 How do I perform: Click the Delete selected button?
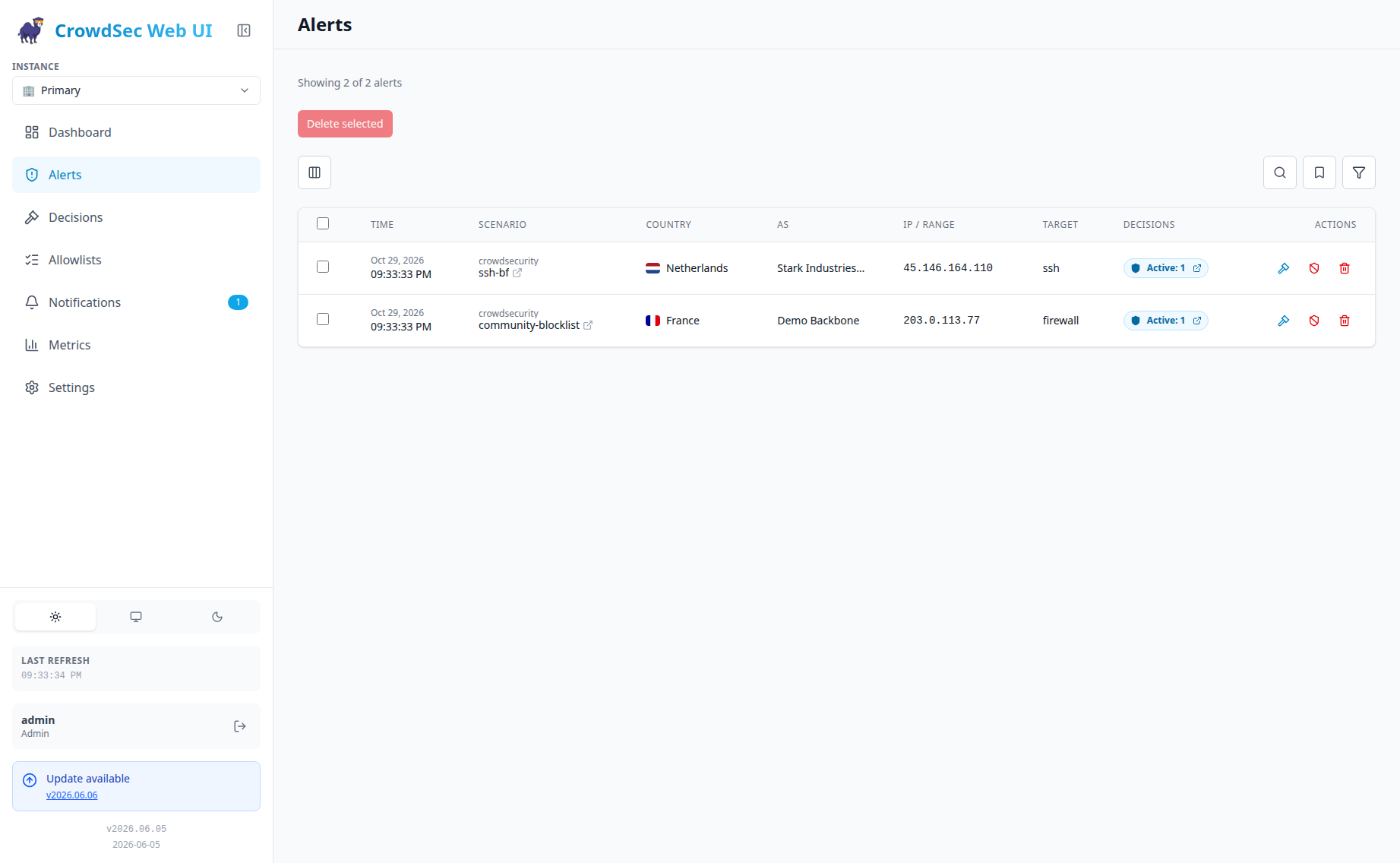(x=345, y=124)
